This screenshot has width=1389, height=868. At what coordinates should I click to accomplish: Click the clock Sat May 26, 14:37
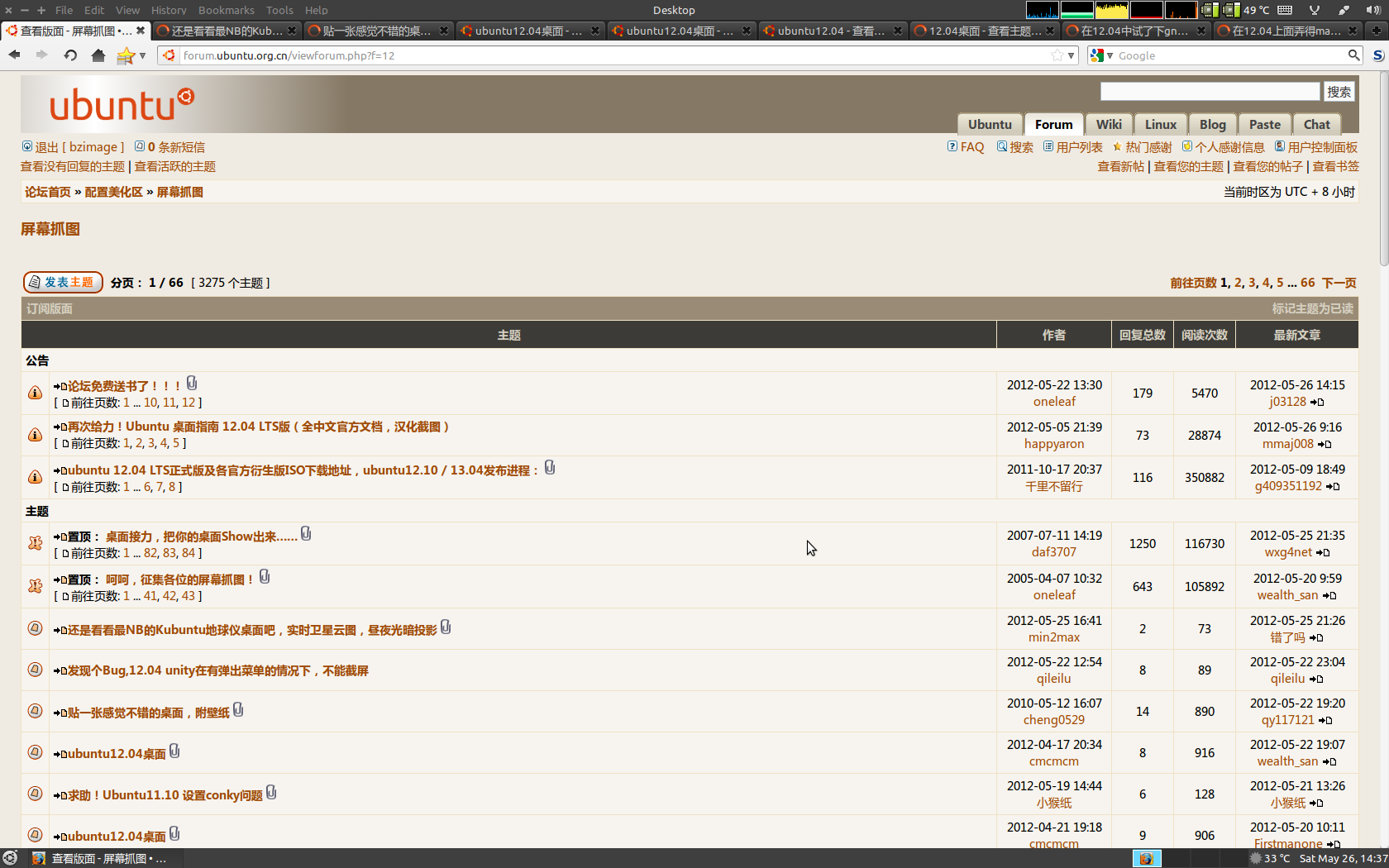[x=1343, y=858]
